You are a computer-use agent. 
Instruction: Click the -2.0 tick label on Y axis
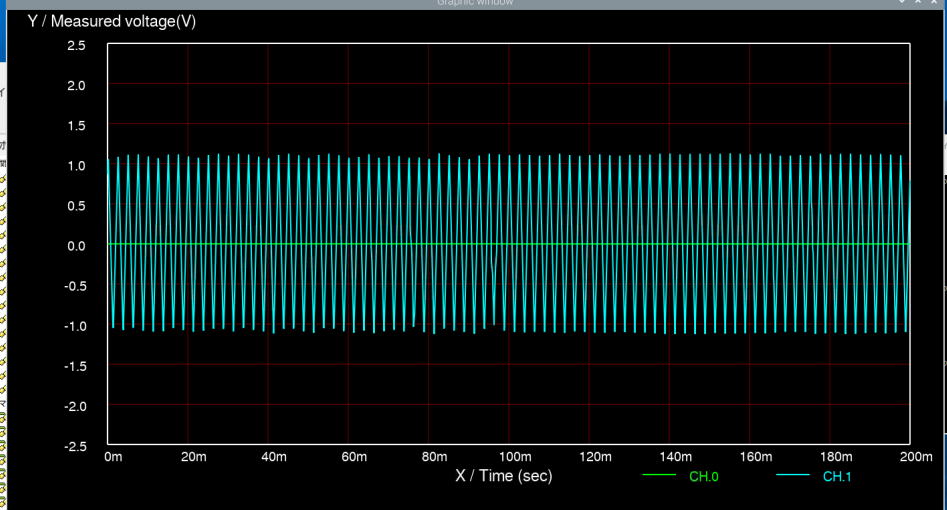tap(75, 406)
